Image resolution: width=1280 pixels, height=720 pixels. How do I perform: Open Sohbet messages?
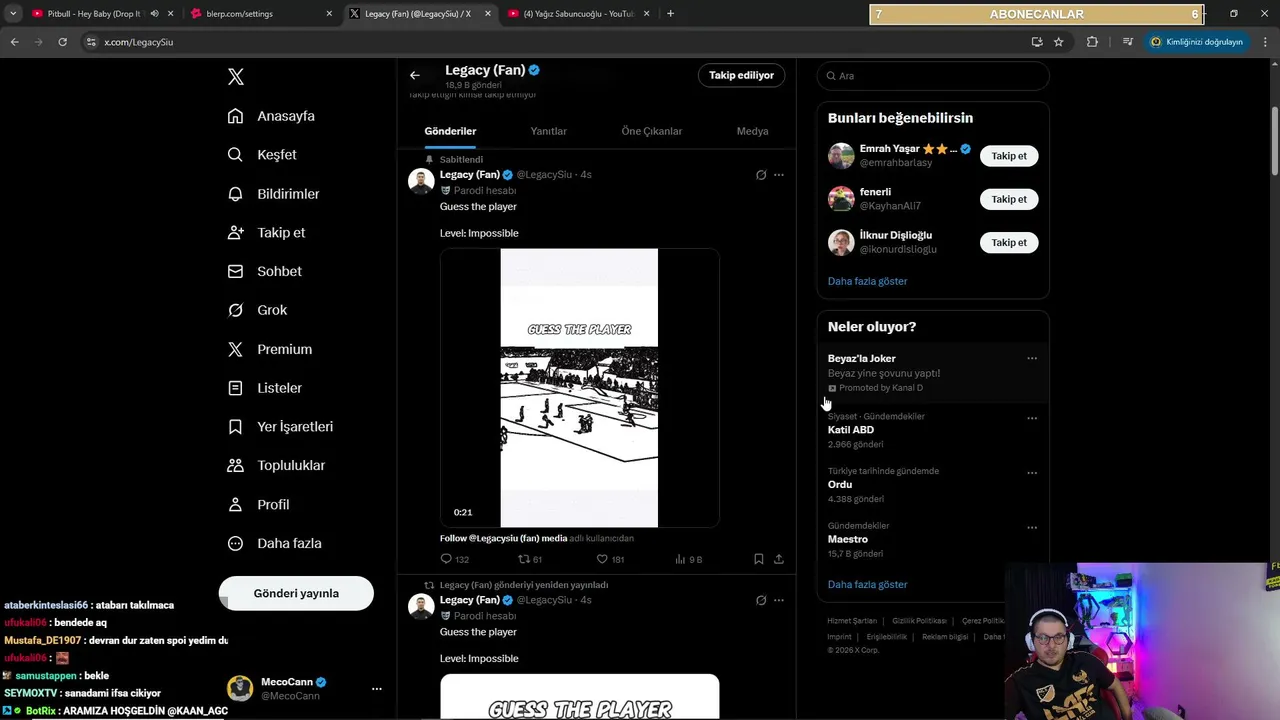coord(265,271)
